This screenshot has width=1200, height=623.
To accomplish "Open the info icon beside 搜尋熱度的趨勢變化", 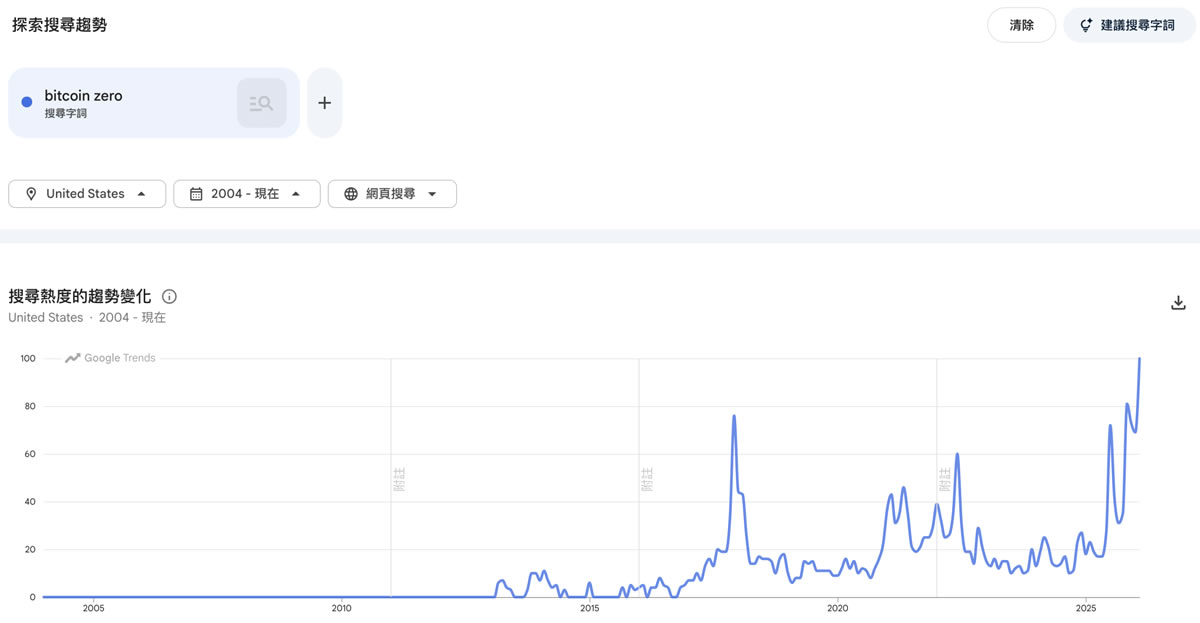I will coord(169,297).
